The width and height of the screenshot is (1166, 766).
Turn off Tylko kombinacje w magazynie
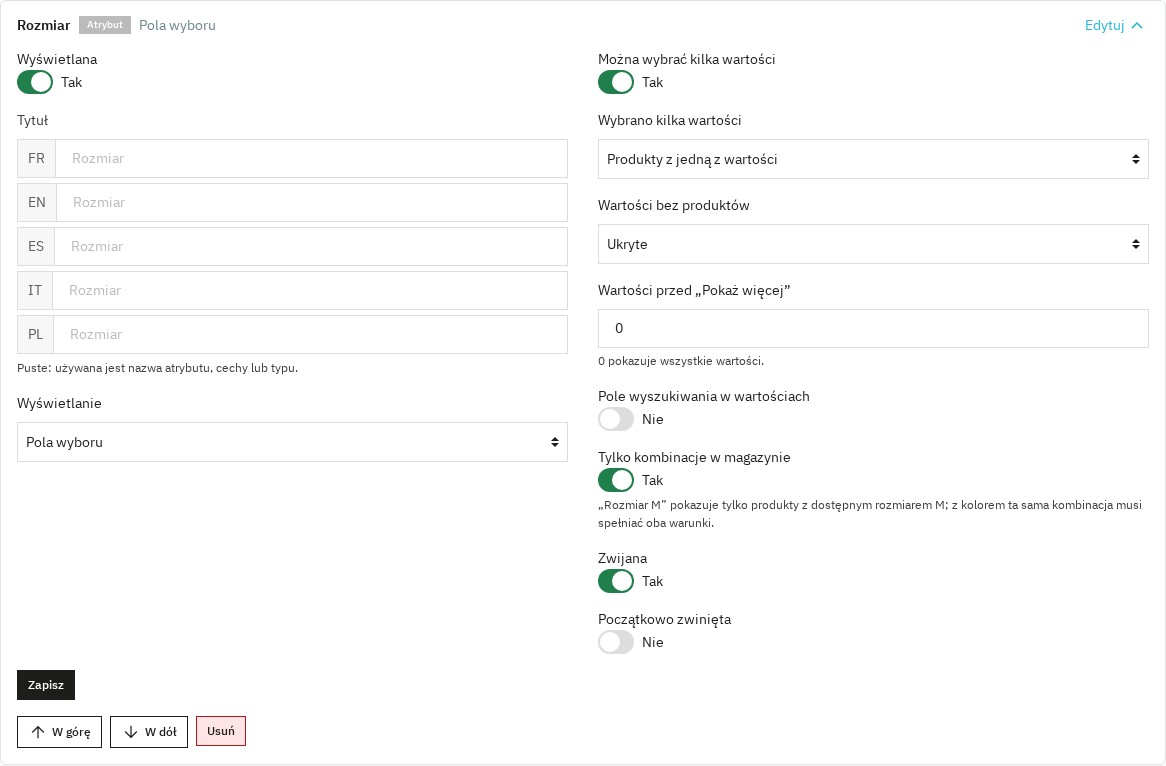[616, 480]
